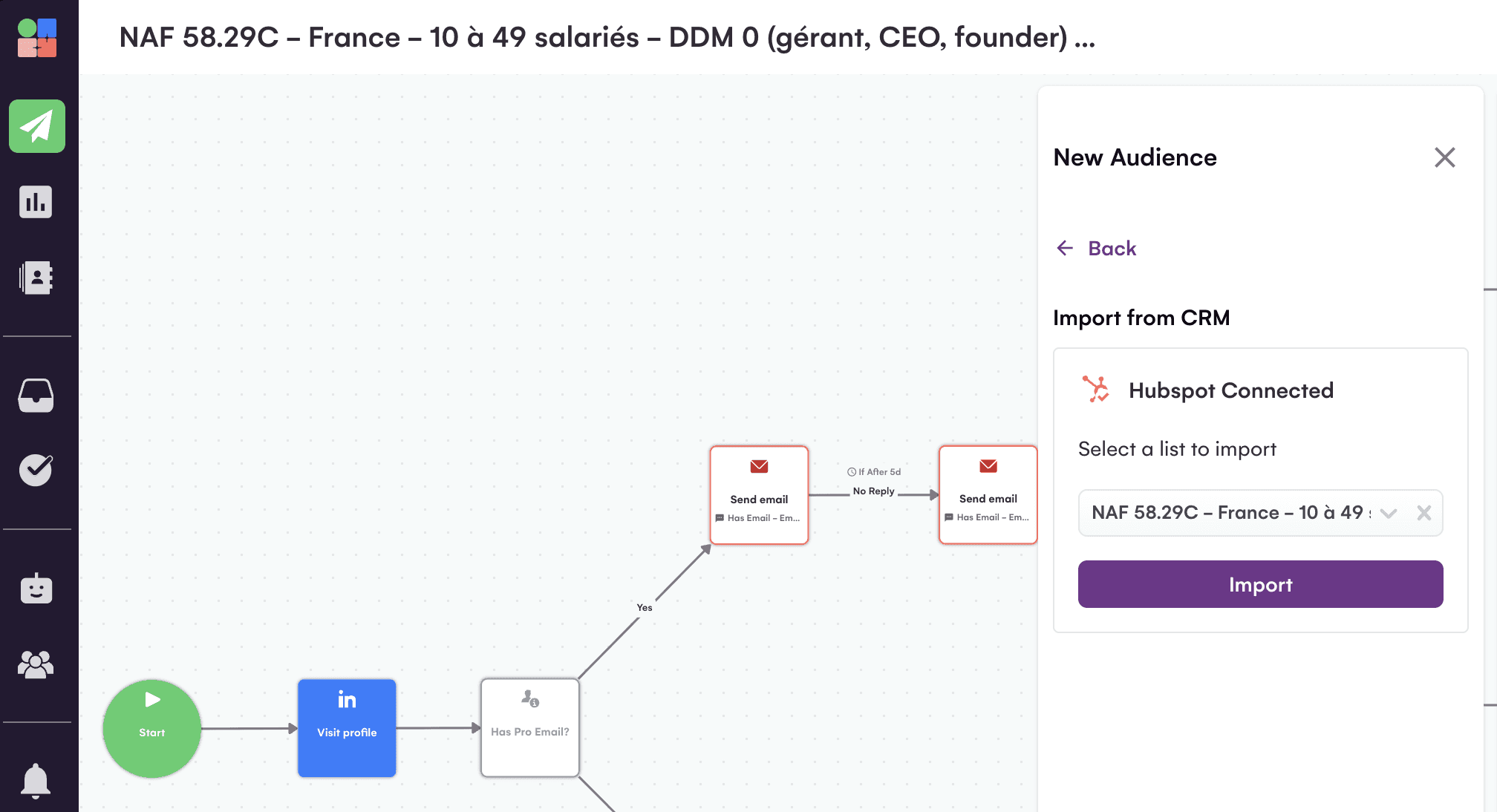Click the notification bell icon
The height and width of the screenshot is (812, 1497).
coord(37,781)
